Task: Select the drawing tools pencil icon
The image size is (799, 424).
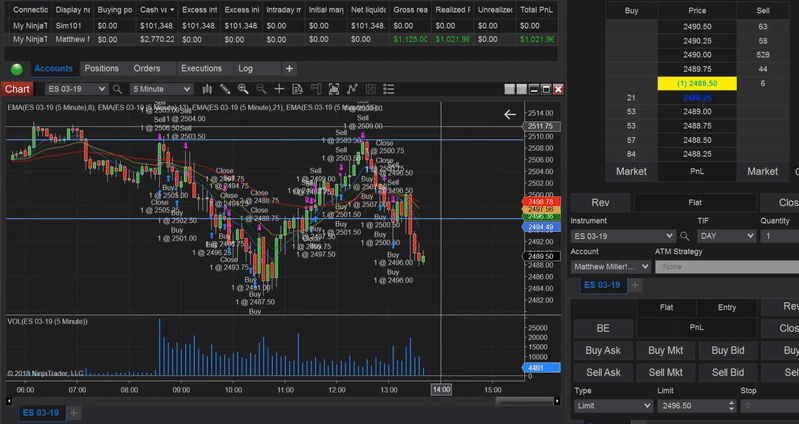Action: click(225, 89)
